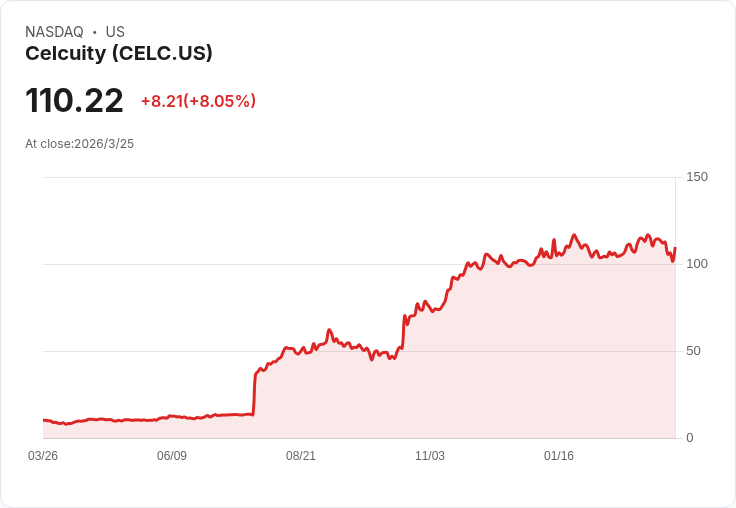Click the 100 y-axis price label
The width and height of the screenshot is (736, 508).
[x=697, y=264]
